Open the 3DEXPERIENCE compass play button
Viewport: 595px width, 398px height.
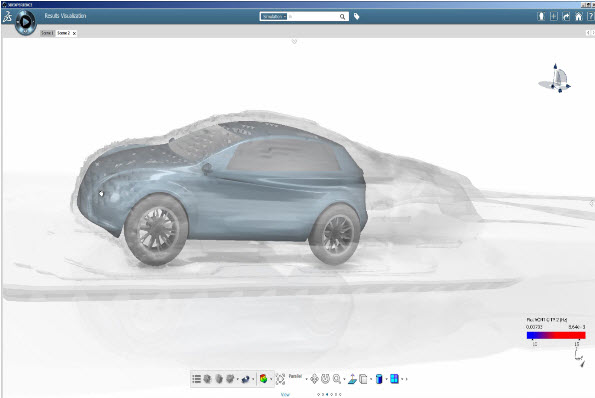(x=25, y=22)
